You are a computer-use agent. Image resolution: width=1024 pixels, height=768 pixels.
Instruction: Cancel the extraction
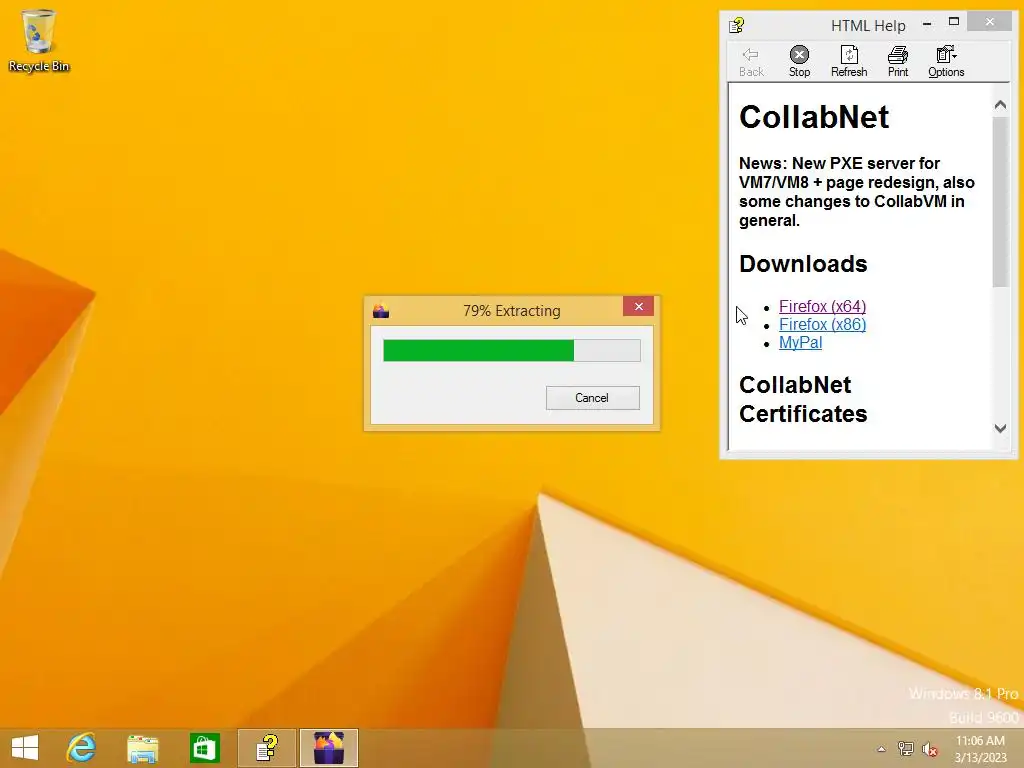pos(592,398)
